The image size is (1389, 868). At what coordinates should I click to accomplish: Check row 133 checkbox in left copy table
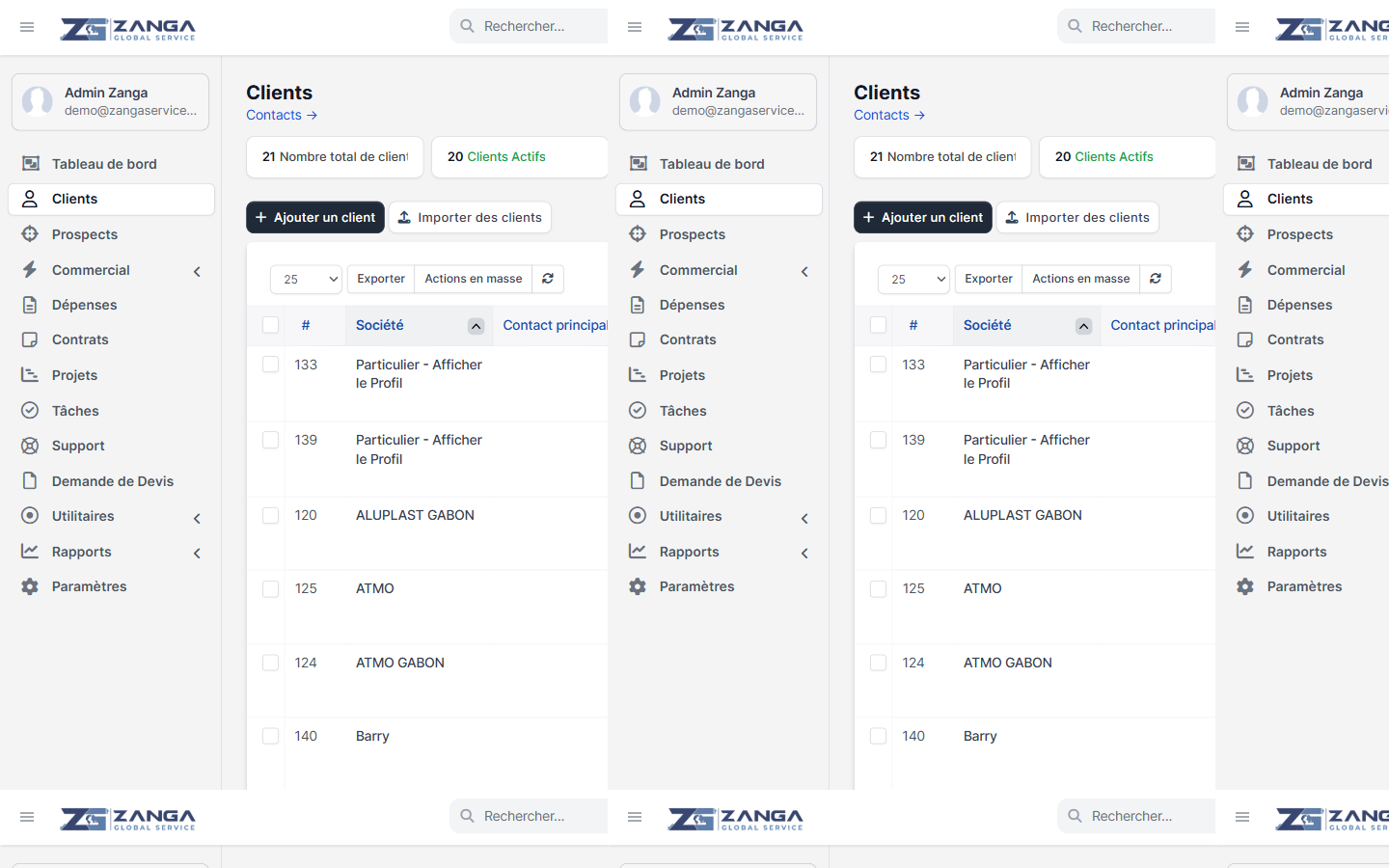[271, 365]
